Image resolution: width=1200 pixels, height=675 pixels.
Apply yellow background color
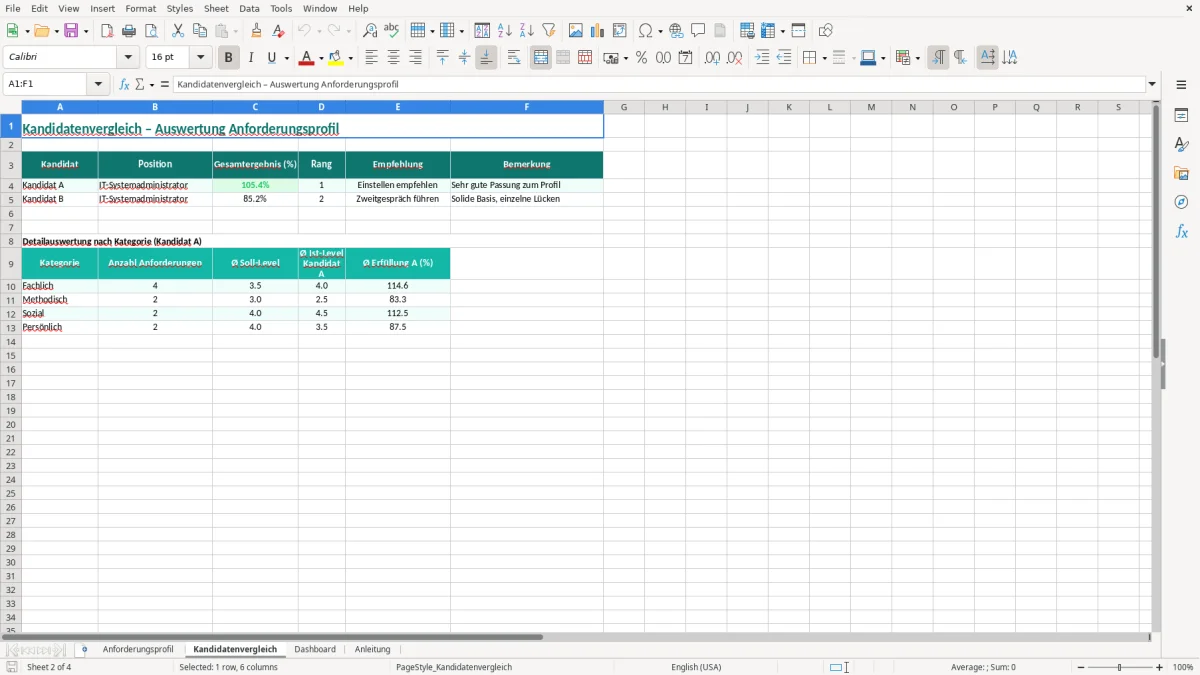[x=336, y=58]
